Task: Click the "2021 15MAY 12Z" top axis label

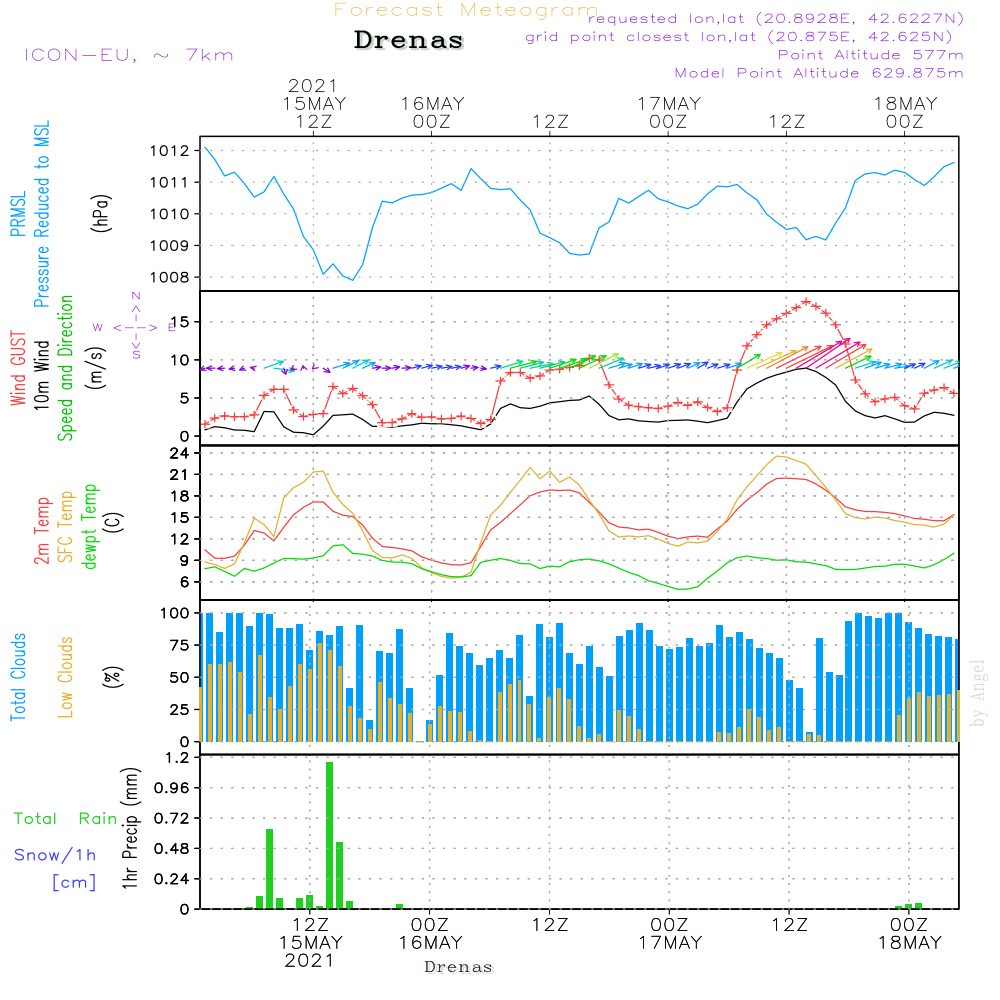Action: [x=314, y=103]
